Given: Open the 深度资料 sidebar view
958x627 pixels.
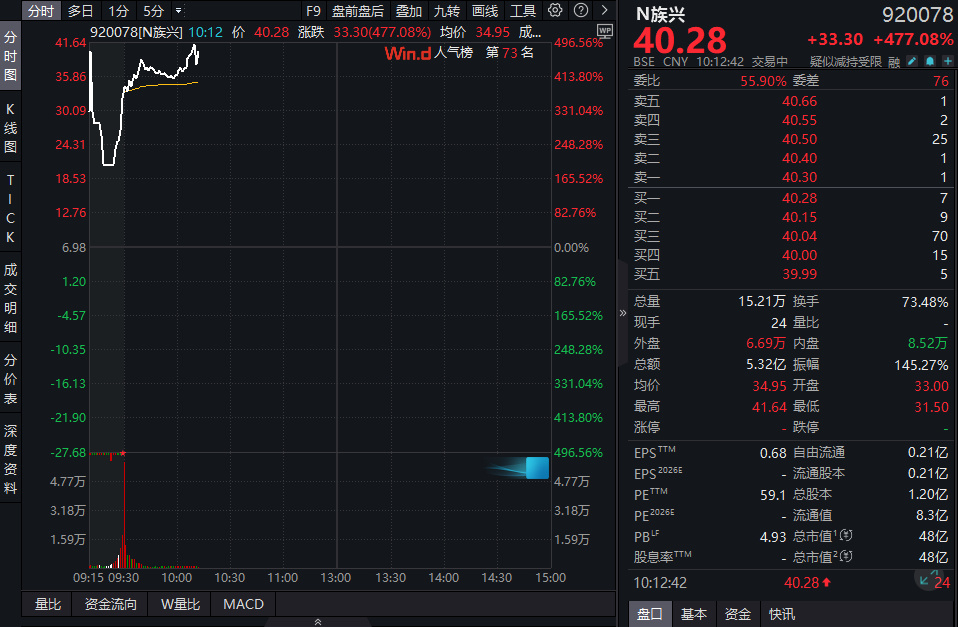Looking at the screenshot, I should pos(10,459).
